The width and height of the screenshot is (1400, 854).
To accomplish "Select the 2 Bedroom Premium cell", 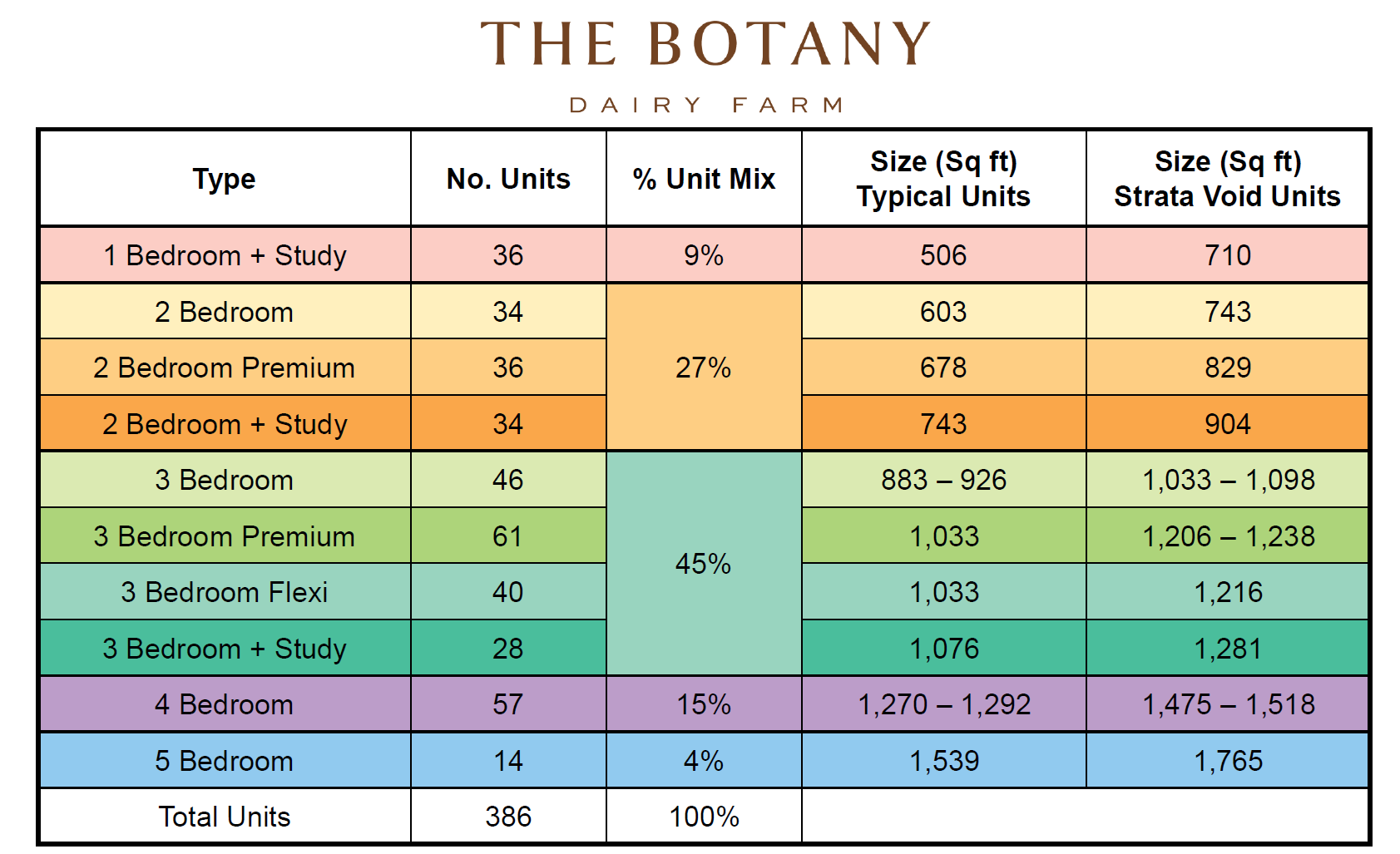I will (225, 368).
